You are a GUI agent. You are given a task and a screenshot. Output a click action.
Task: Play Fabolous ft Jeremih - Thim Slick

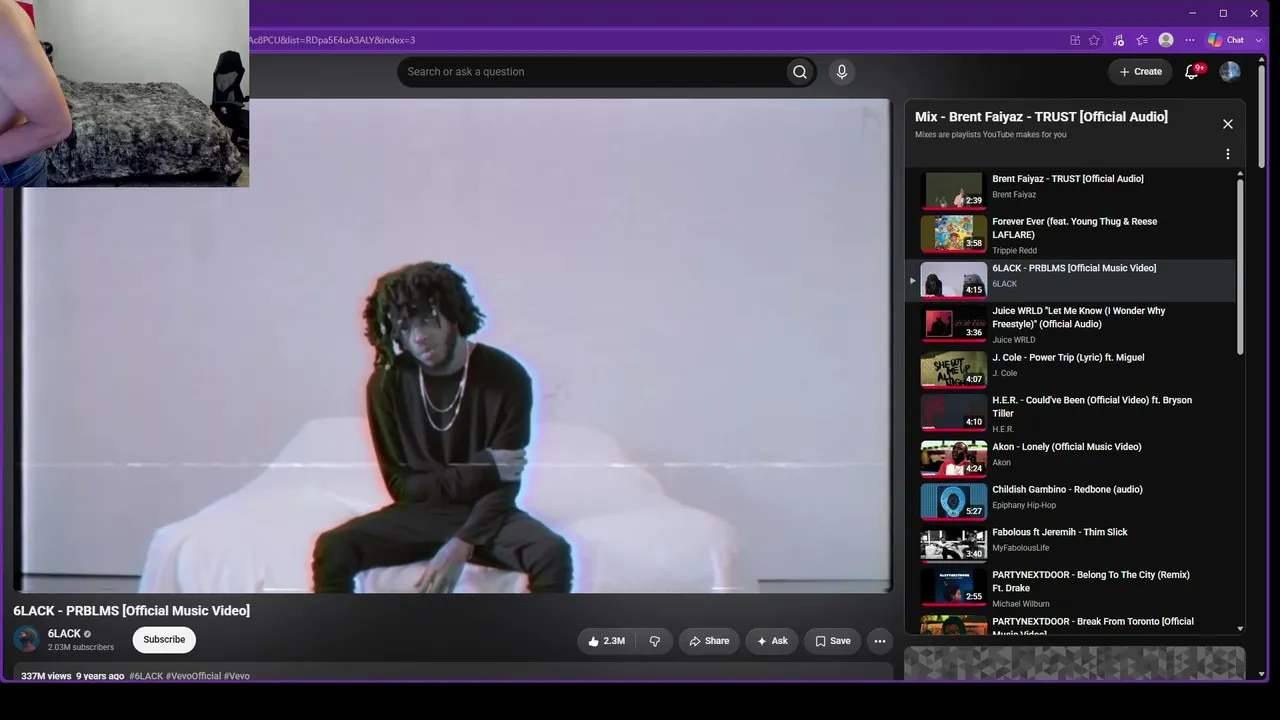tap(1071, 544)
